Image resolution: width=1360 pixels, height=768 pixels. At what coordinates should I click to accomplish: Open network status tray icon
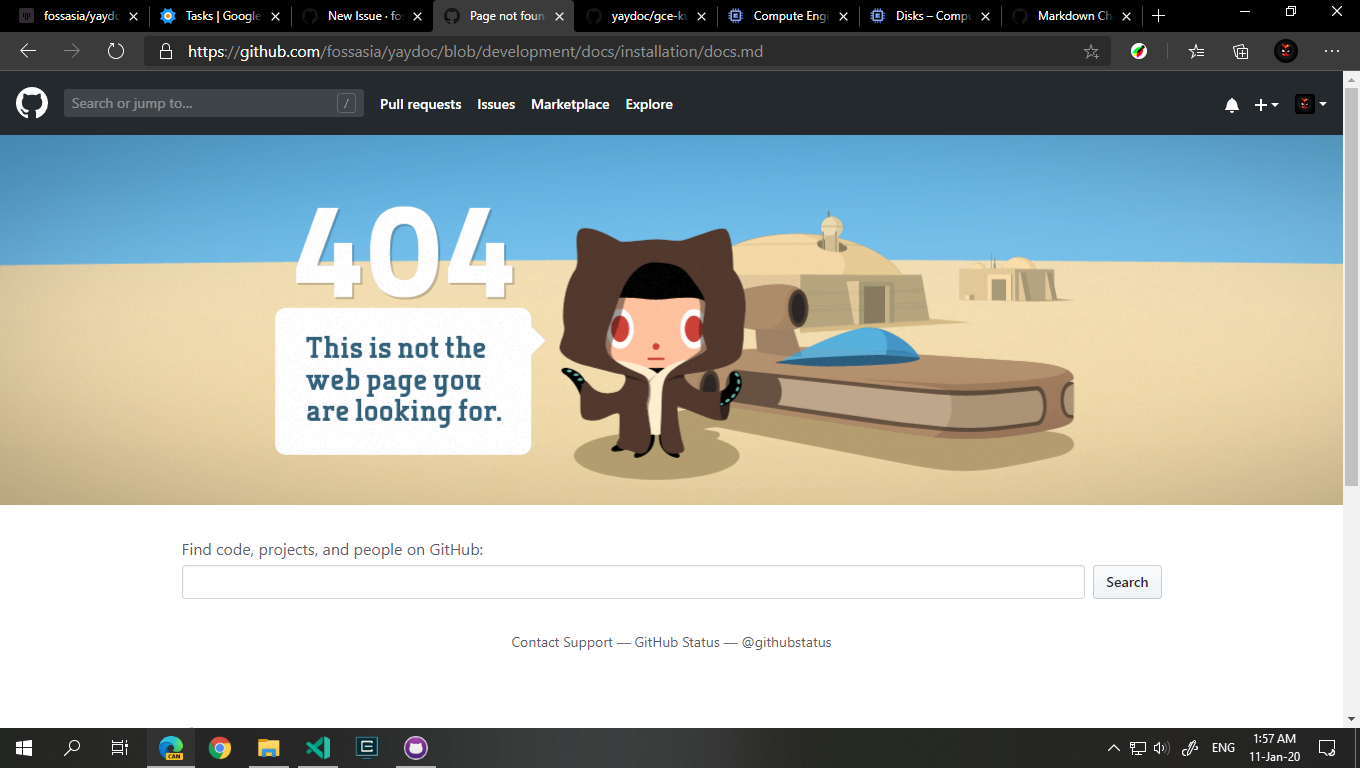(1138, 748)
